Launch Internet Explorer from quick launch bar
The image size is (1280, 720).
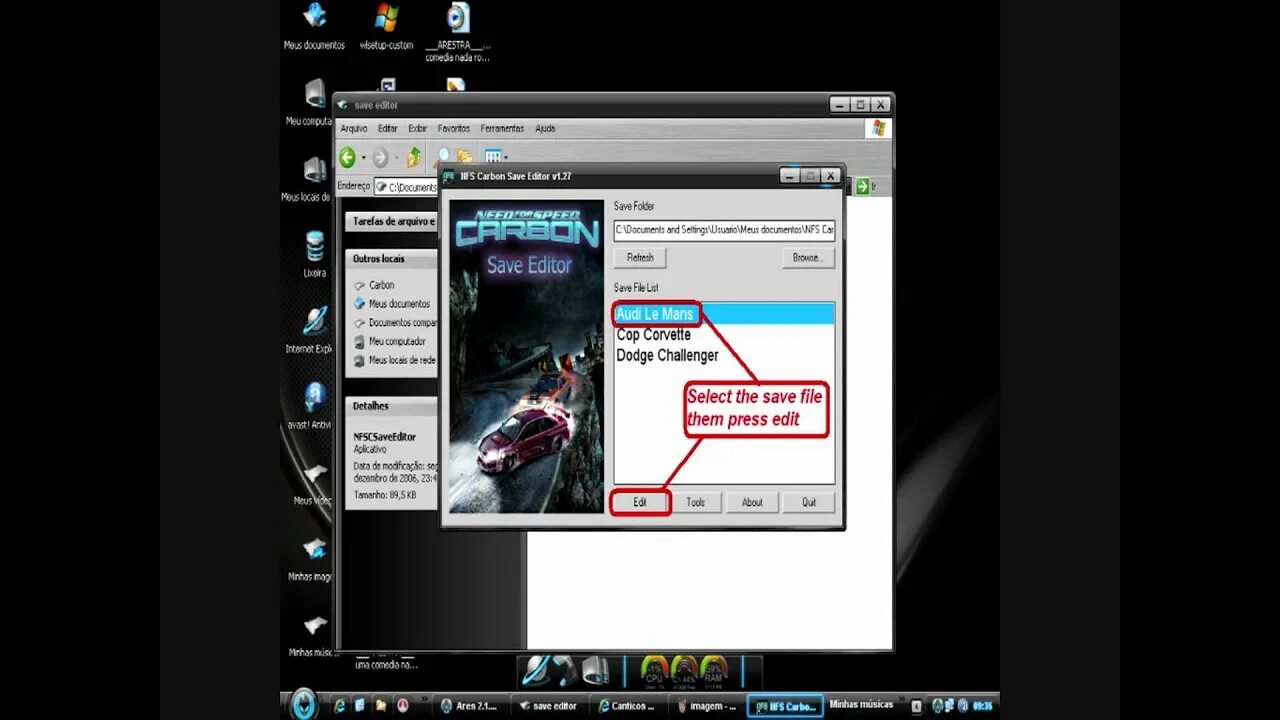pos(340,705)
